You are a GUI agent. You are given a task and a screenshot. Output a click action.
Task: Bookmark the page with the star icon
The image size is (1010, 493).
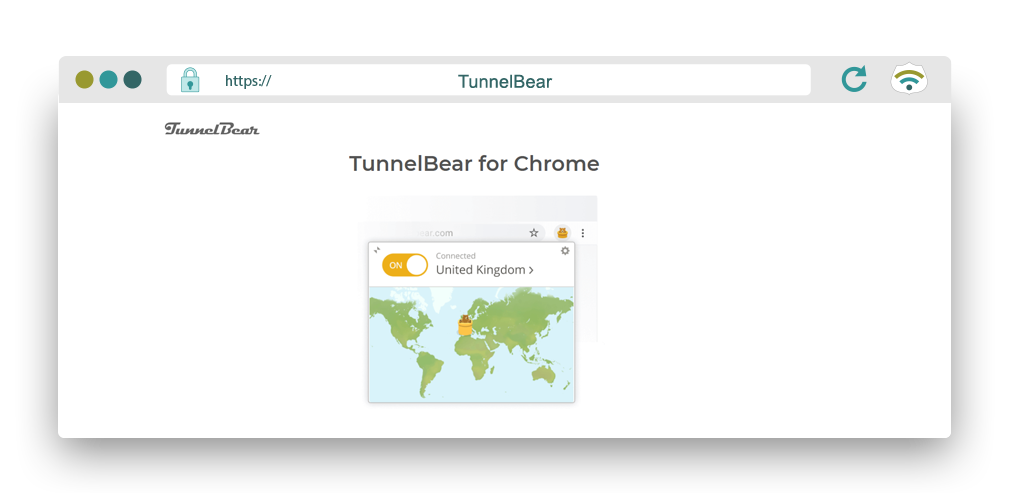(534, 233)
